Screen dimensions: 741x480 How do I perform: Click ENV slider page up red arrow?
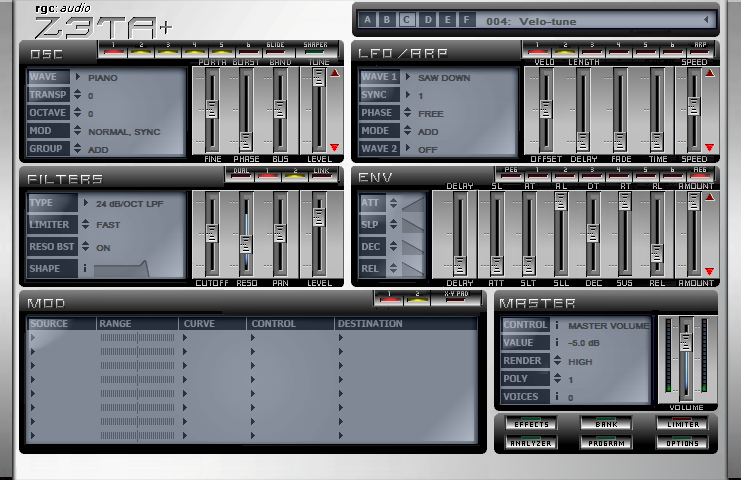click(710, 197)
